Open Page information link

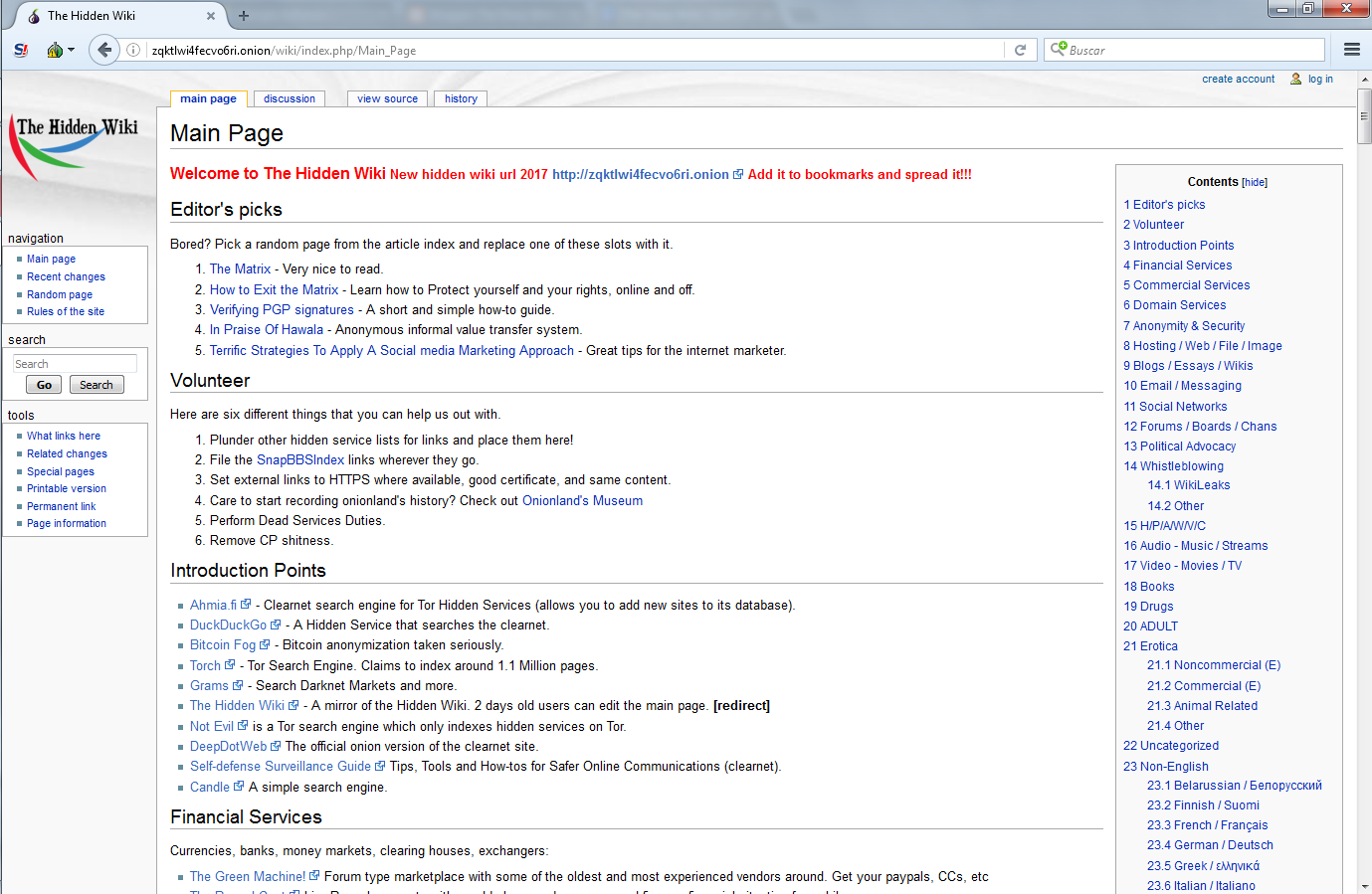click(x=67, y=523)
